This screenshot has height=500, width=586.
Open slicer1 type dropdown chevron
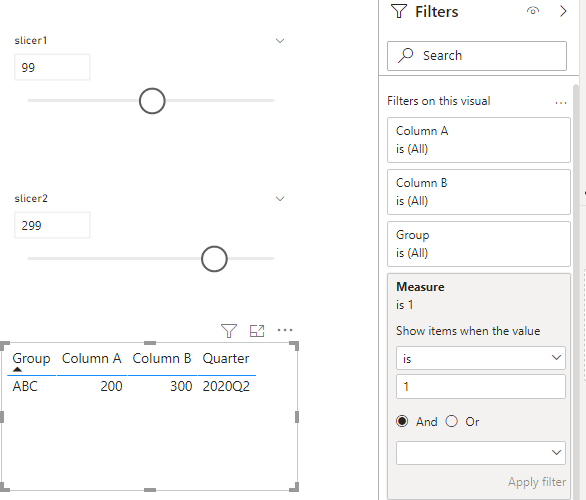point(280,41)
